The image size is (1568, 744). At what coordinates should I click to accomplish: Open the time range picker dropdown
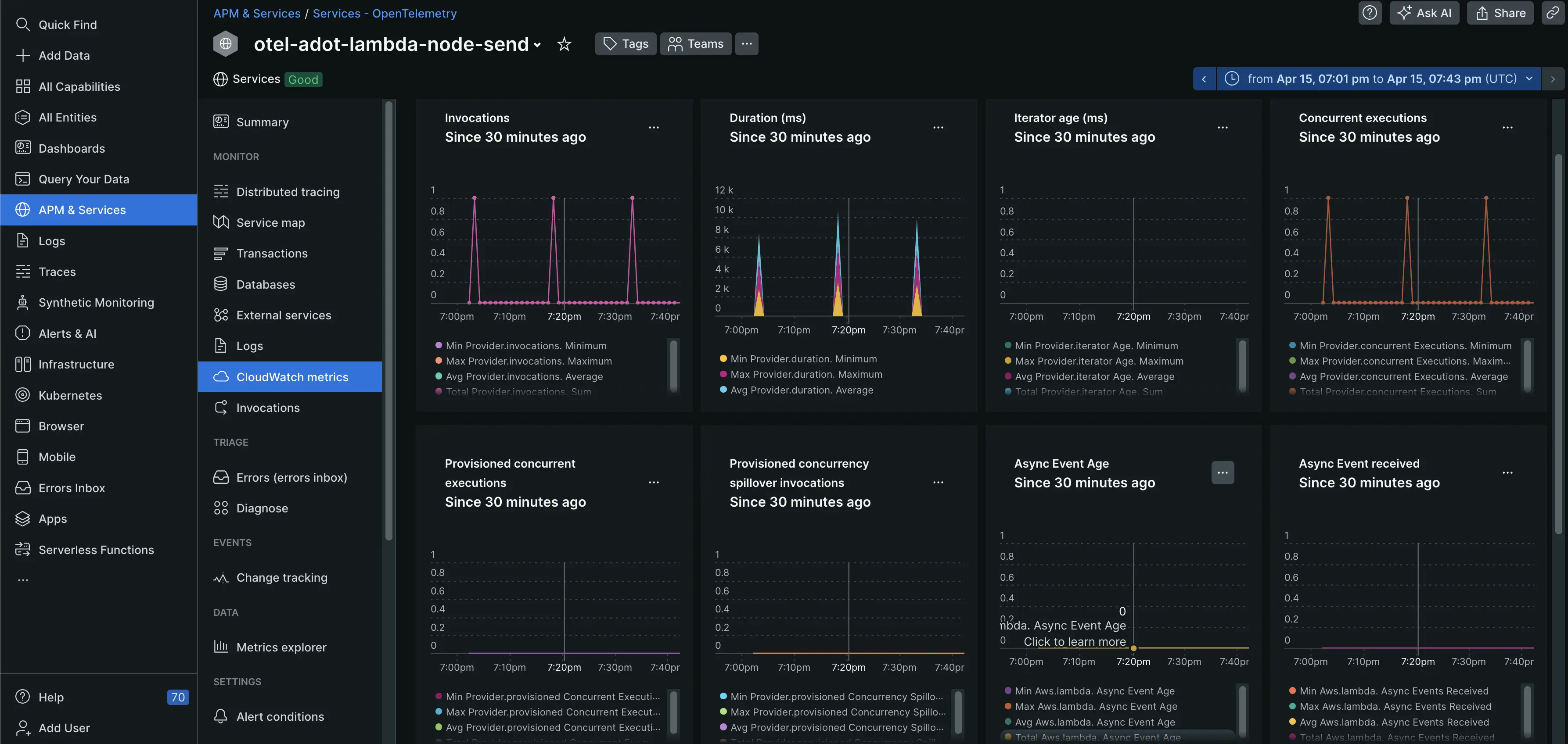1379,79
